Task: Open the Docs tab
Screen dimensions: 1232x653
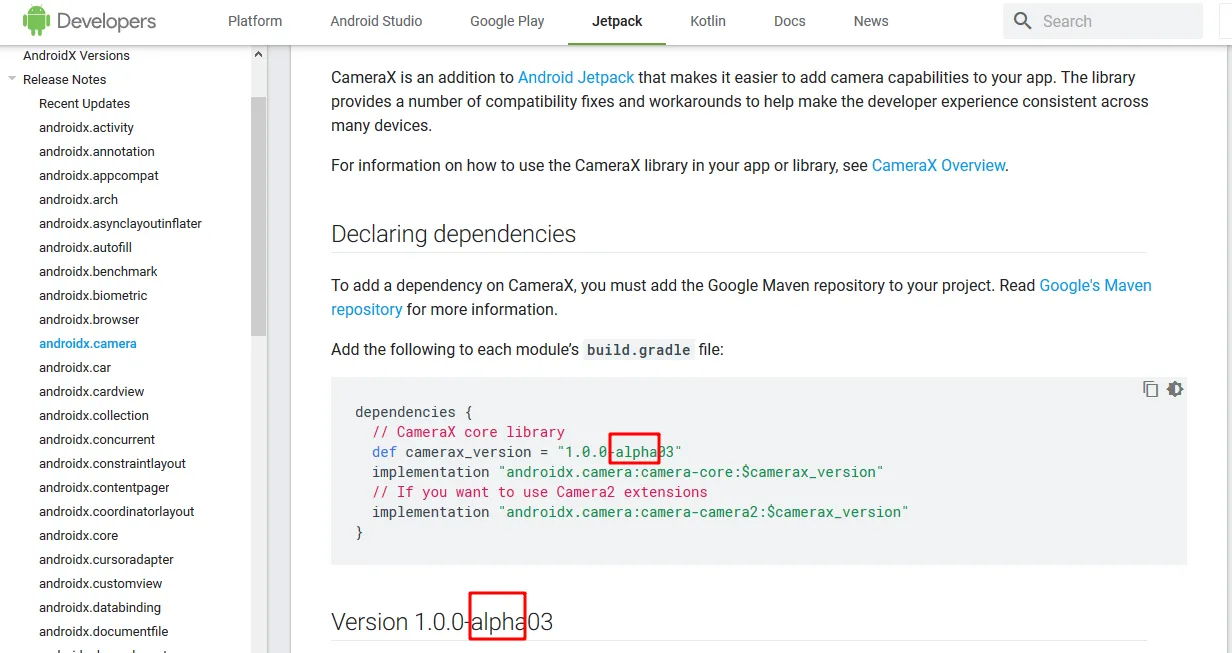Action: [790, 21]
